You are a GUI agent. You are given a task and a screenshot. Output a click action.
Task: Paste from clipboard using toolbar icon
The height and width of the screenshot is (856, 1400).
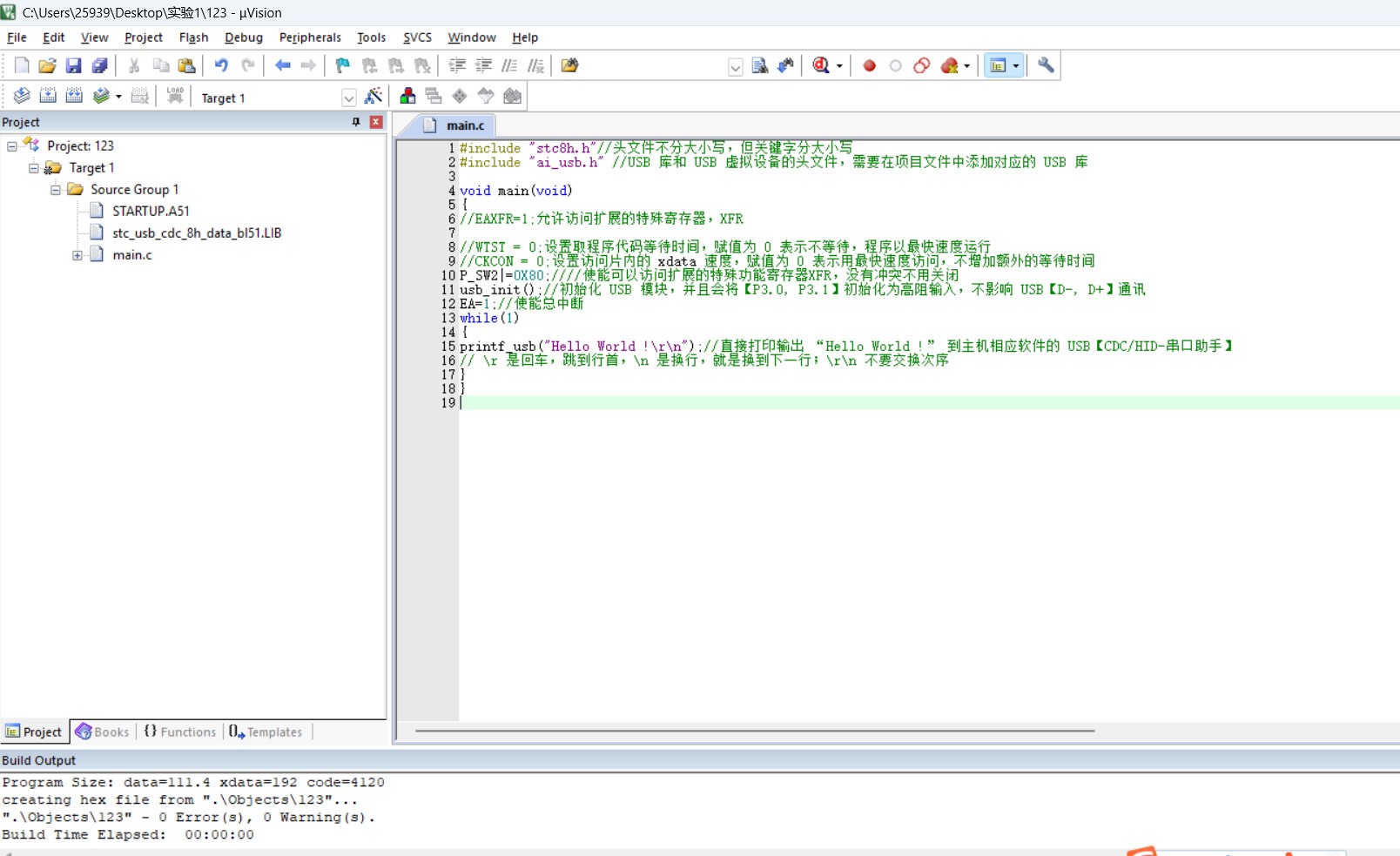coord(186,65)
